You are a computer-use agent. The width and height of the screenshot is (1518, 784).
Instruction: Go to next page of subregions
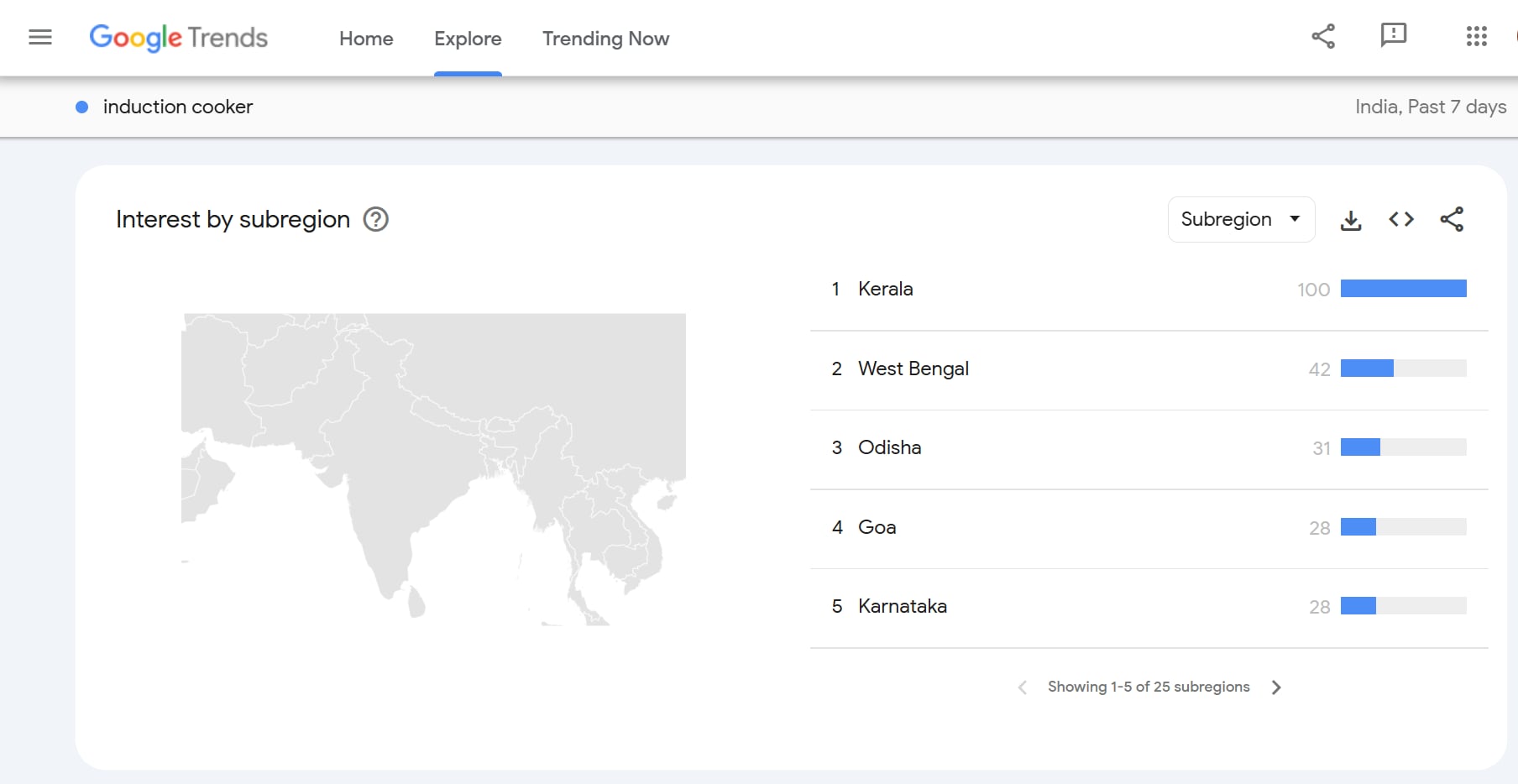point(1276,687)
